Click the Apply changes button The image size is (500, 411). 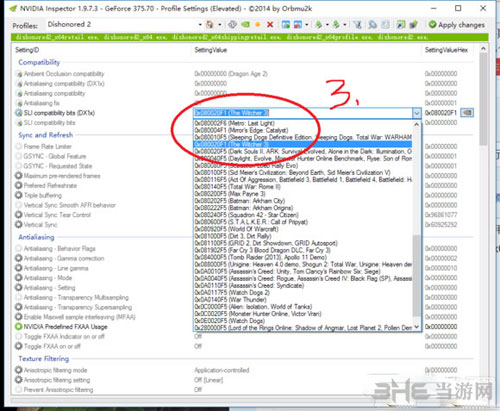[457, 25]
